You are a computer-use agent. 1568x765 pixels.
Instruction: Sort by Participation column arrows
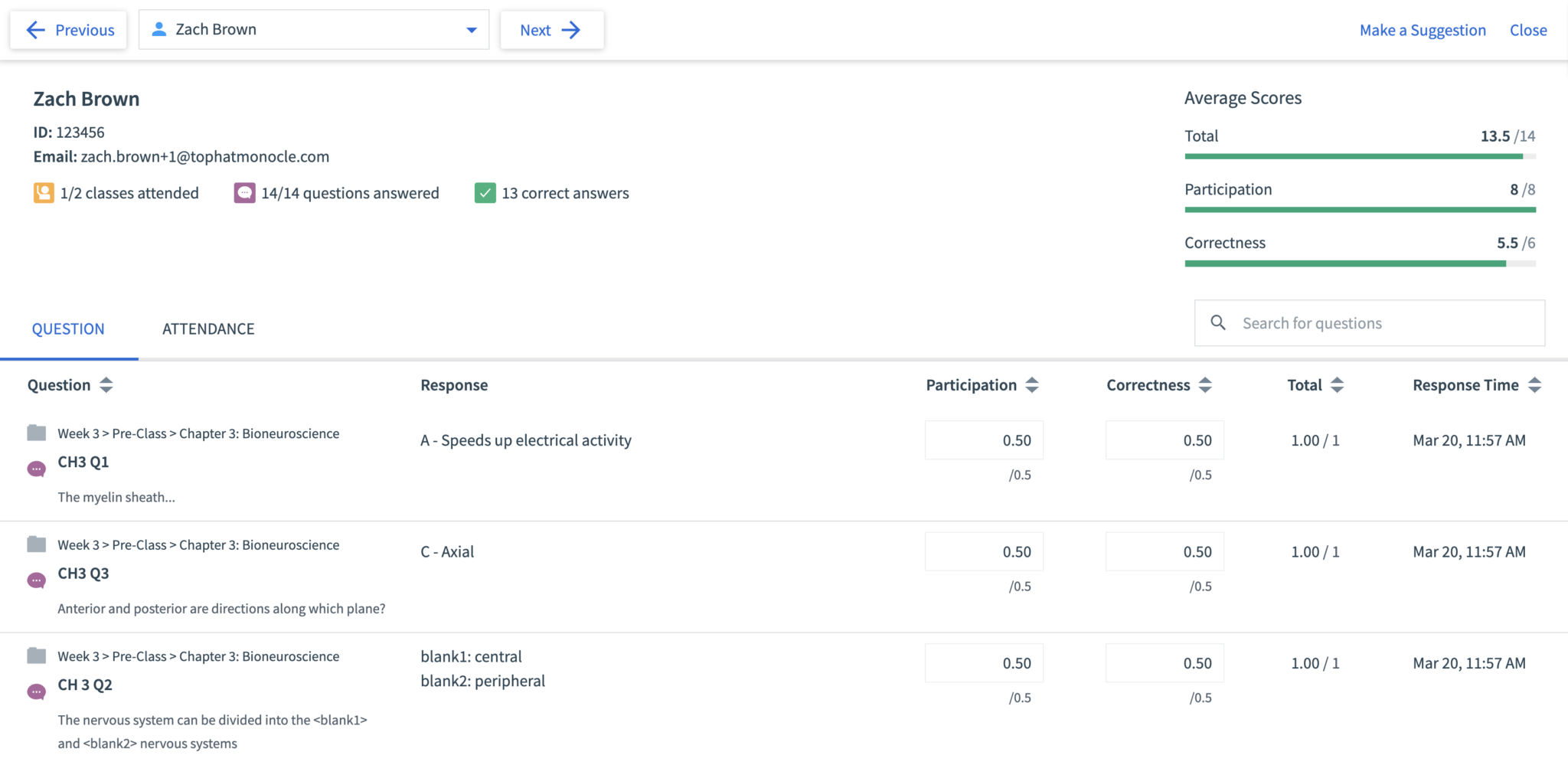click(1032, 385)
